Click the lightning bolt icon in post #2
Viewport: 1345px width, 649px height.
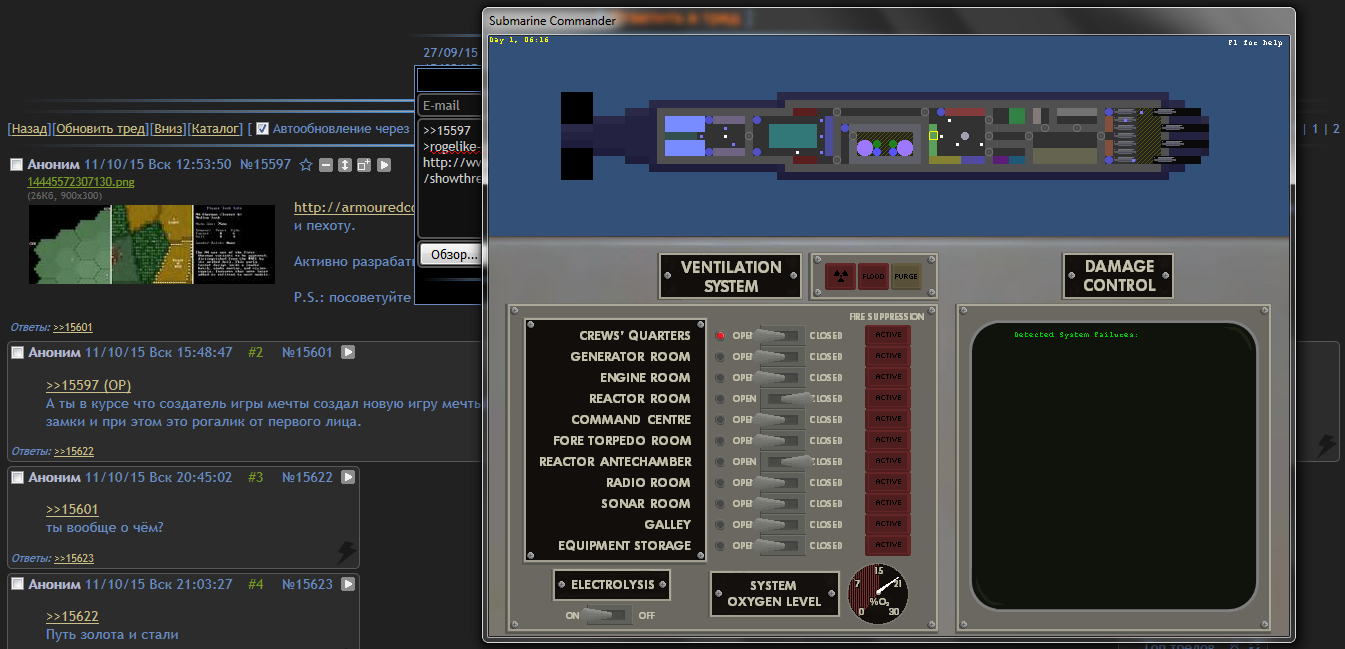click(x=1326, y=445)
